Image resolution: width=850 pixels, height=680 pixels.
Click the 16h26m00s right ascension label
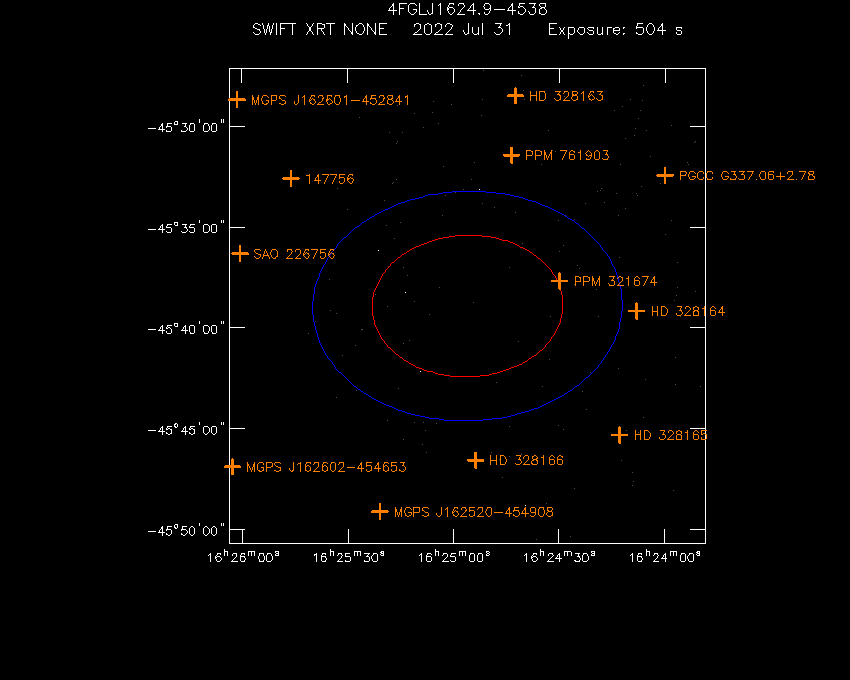click(x=243, y=557)
